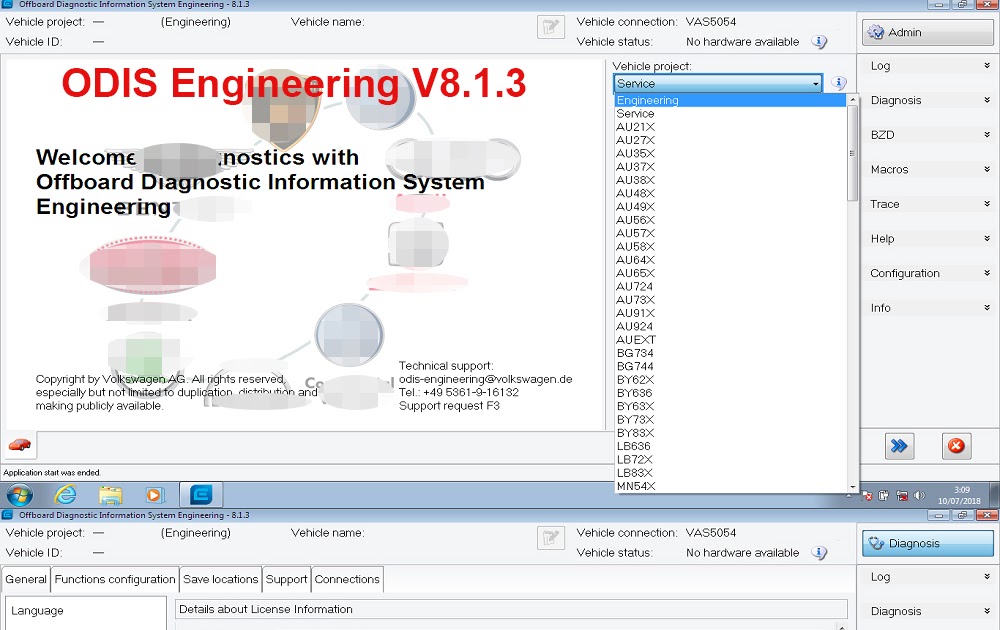Viewport: 1000px width, 630px height.
Task: Select the AU48X project entry
Action: (x=730, y=193)
